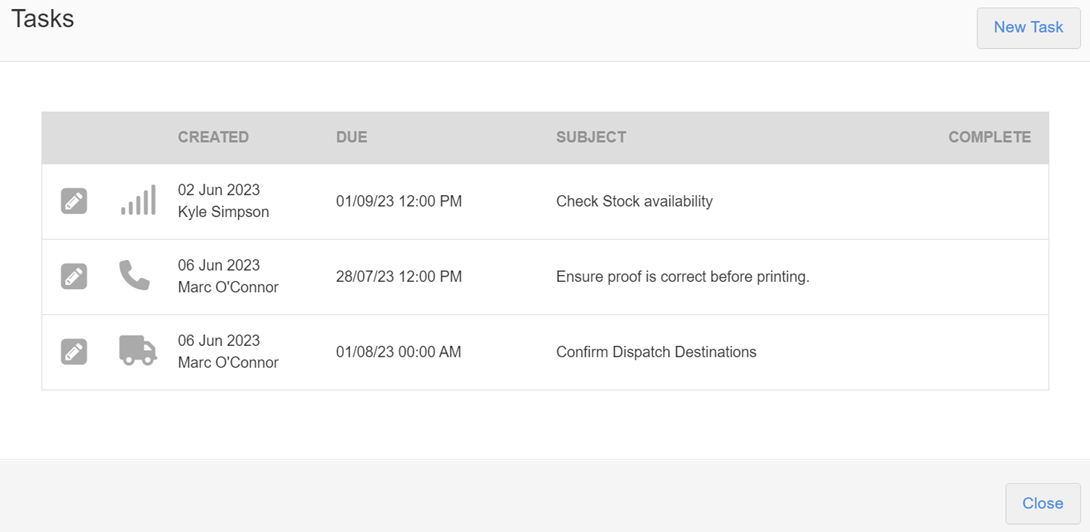Select the Ensure proof is correct subject text
Image resolution: width=1090 pixels, height=532 pixels.
[682, 276]
